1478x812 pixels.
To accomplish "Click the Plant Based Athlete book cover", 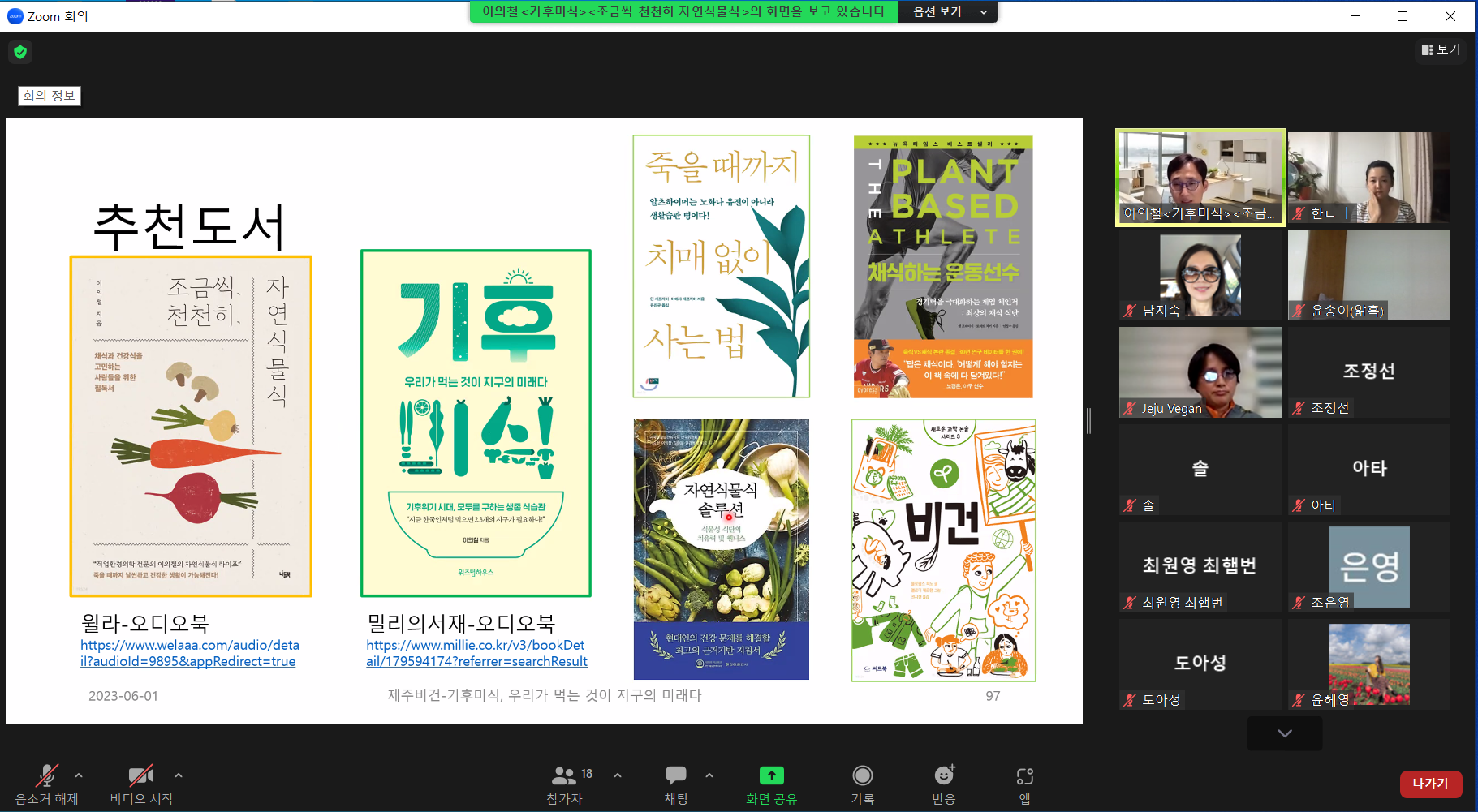I will click(x=943, y=267).
